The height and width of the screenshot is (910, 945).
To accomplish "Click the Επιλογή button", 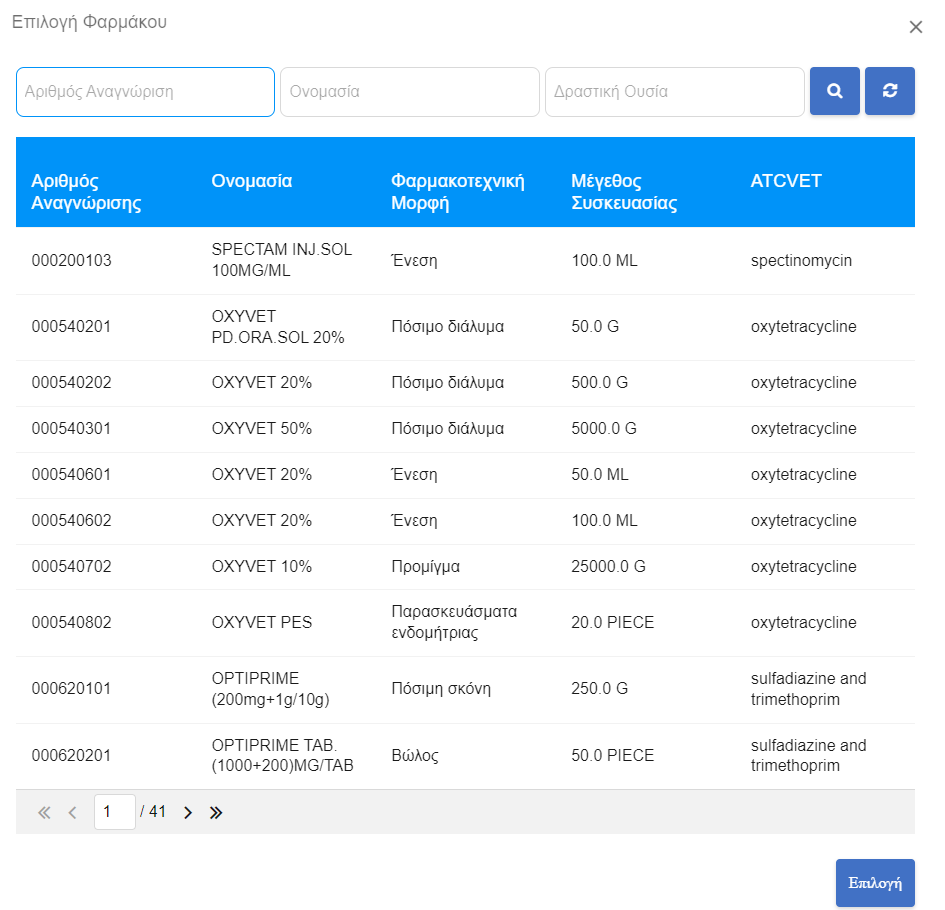I will pos(875,883).
